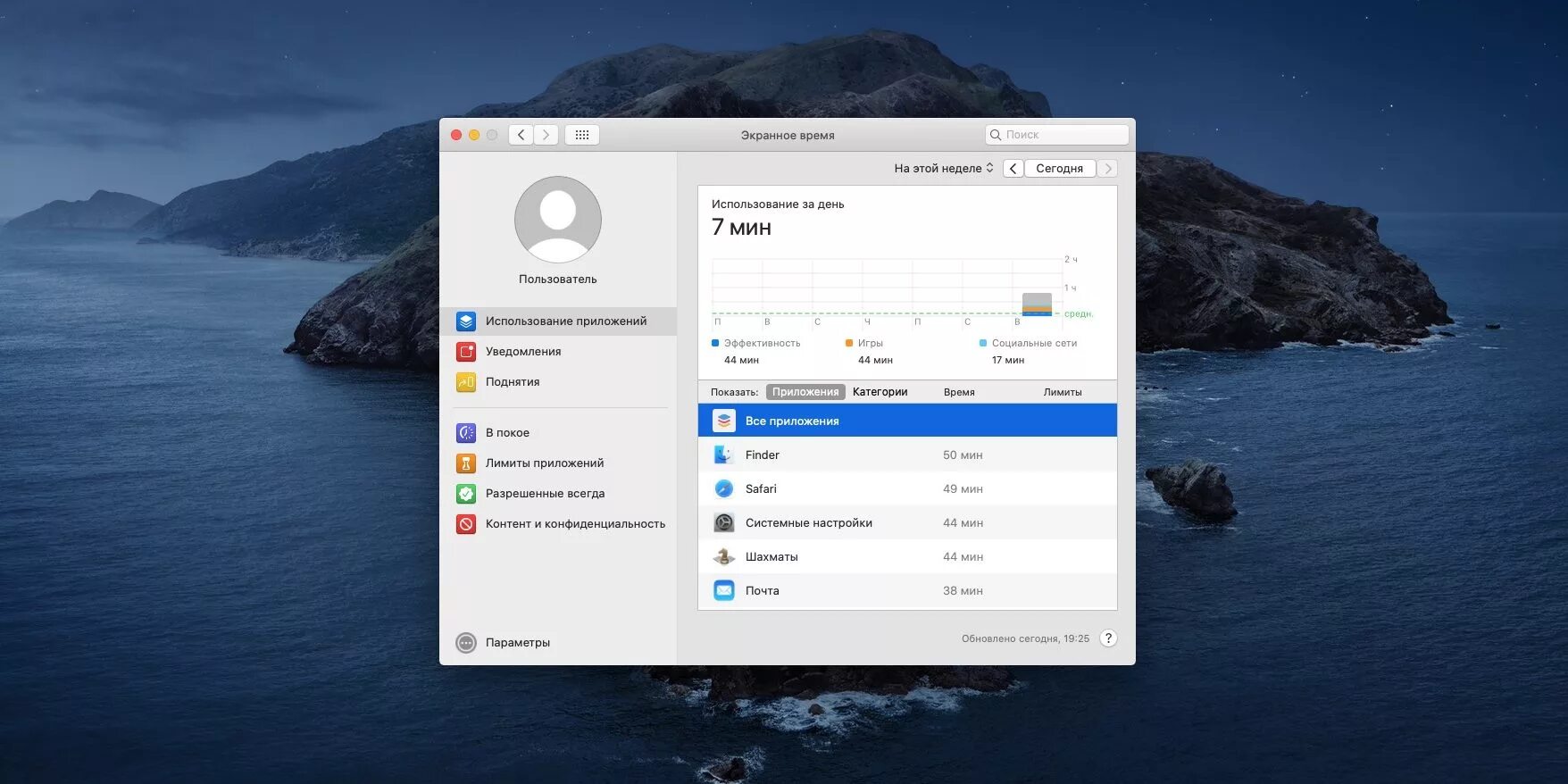Open the Контент и конфиденциальность icon

(466, 524)
